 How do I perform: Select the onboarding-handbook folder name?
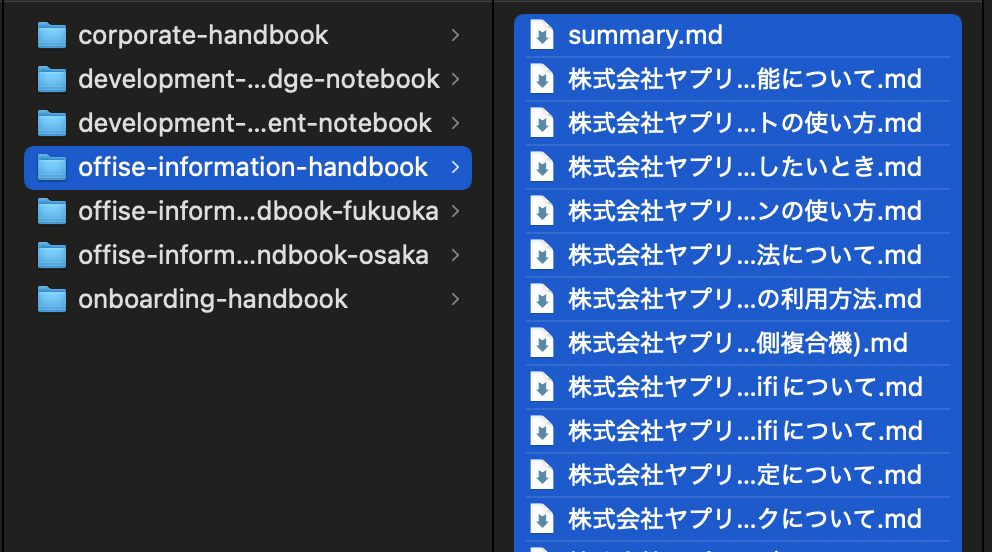213,299
